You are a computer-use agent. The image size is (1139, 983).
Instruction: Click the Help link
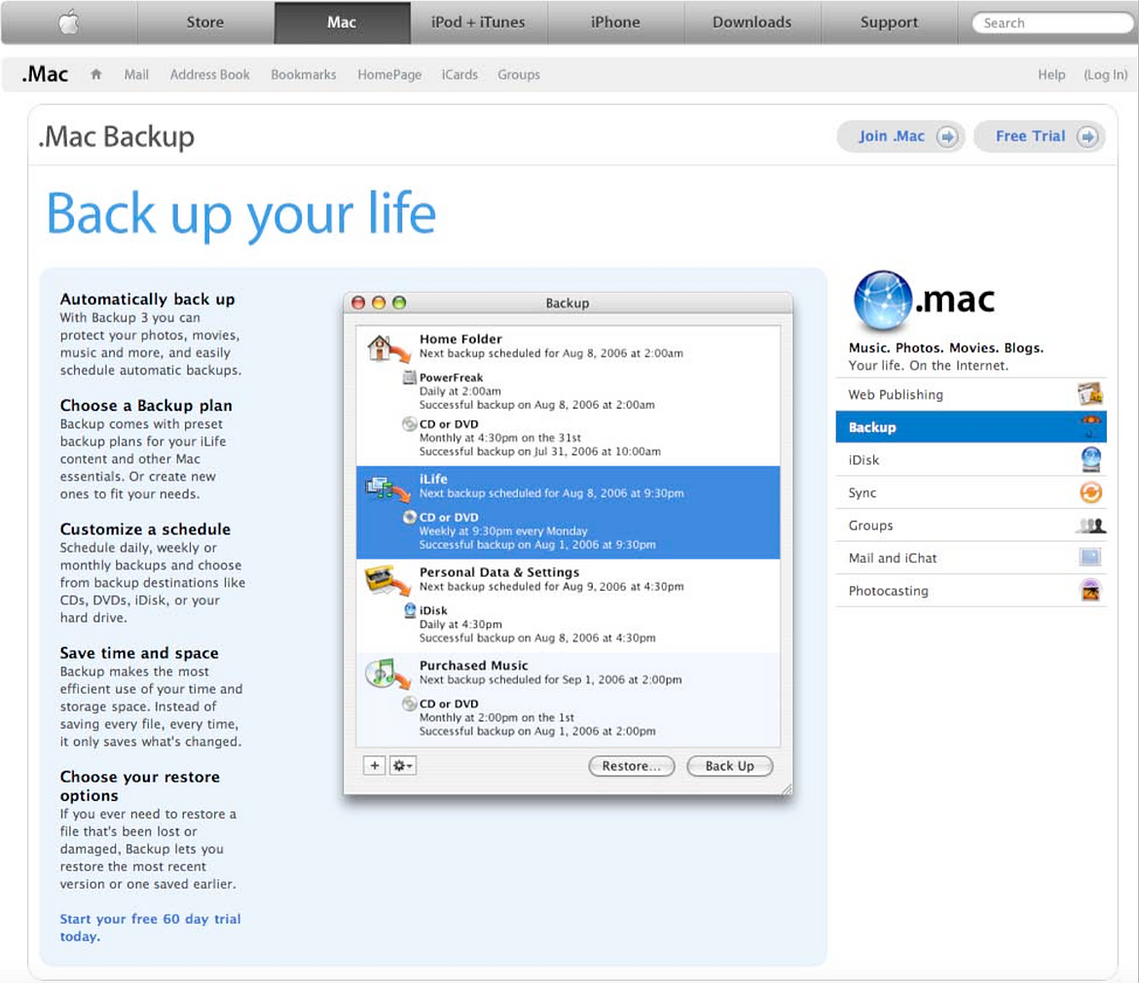[1051, 74]
